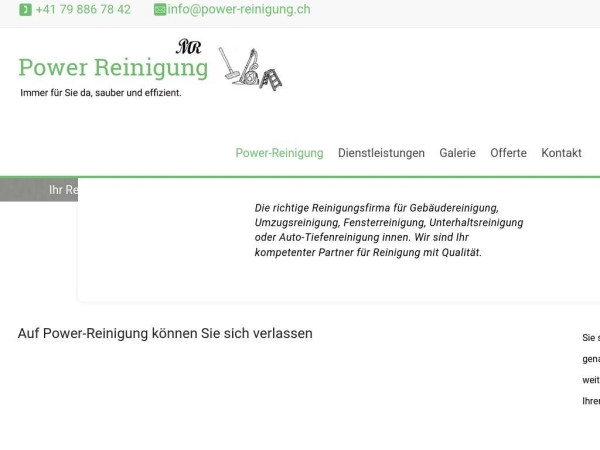600x450 pixels.
Task: Open the Power-Reinigung menu item
Action: pos(279,153)
